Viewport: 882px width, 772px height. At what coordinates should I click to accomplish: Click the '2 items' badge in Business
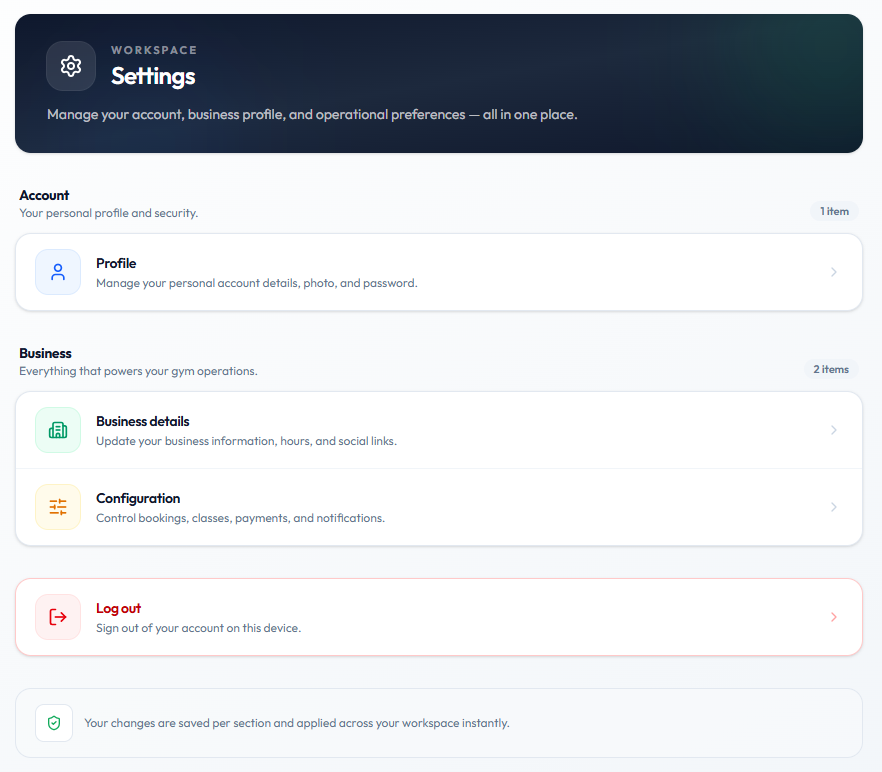(831, 369)
